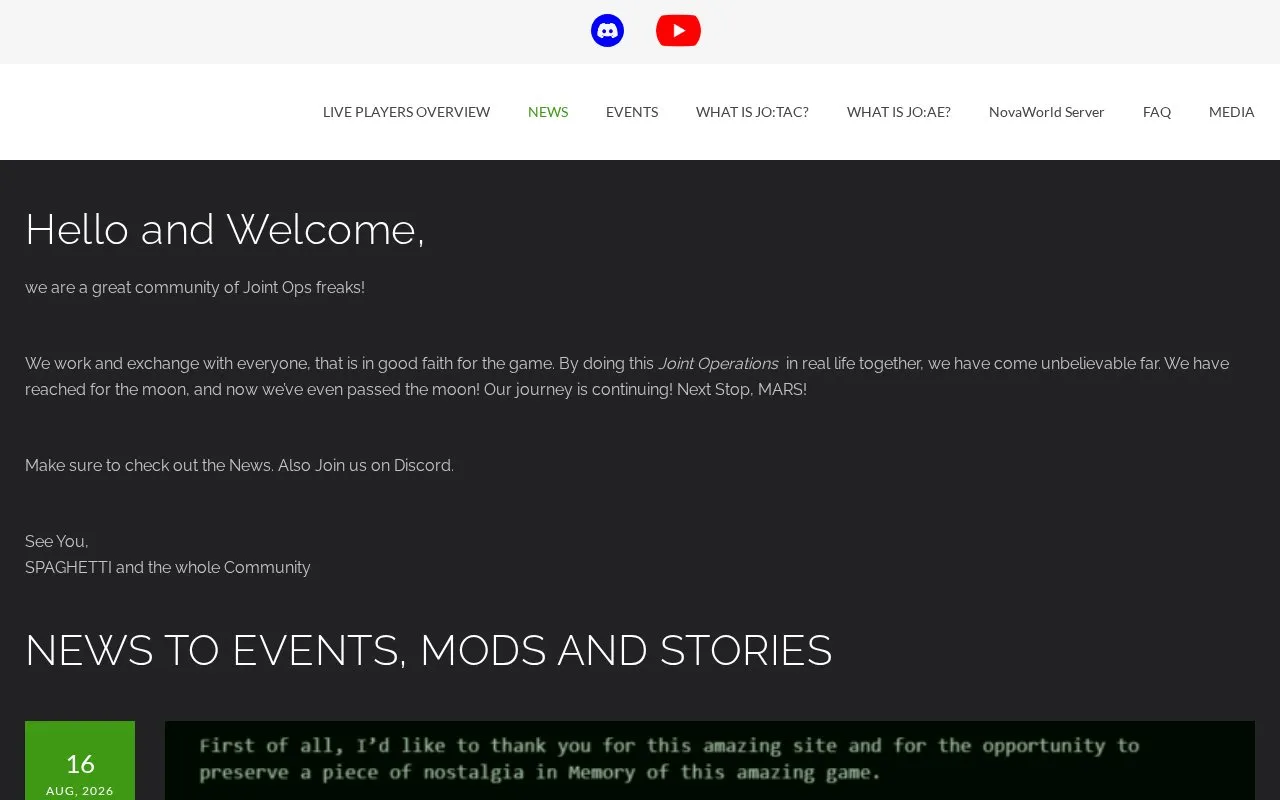
Task: Go to the EVENTS page
Action: coord(632,112)
